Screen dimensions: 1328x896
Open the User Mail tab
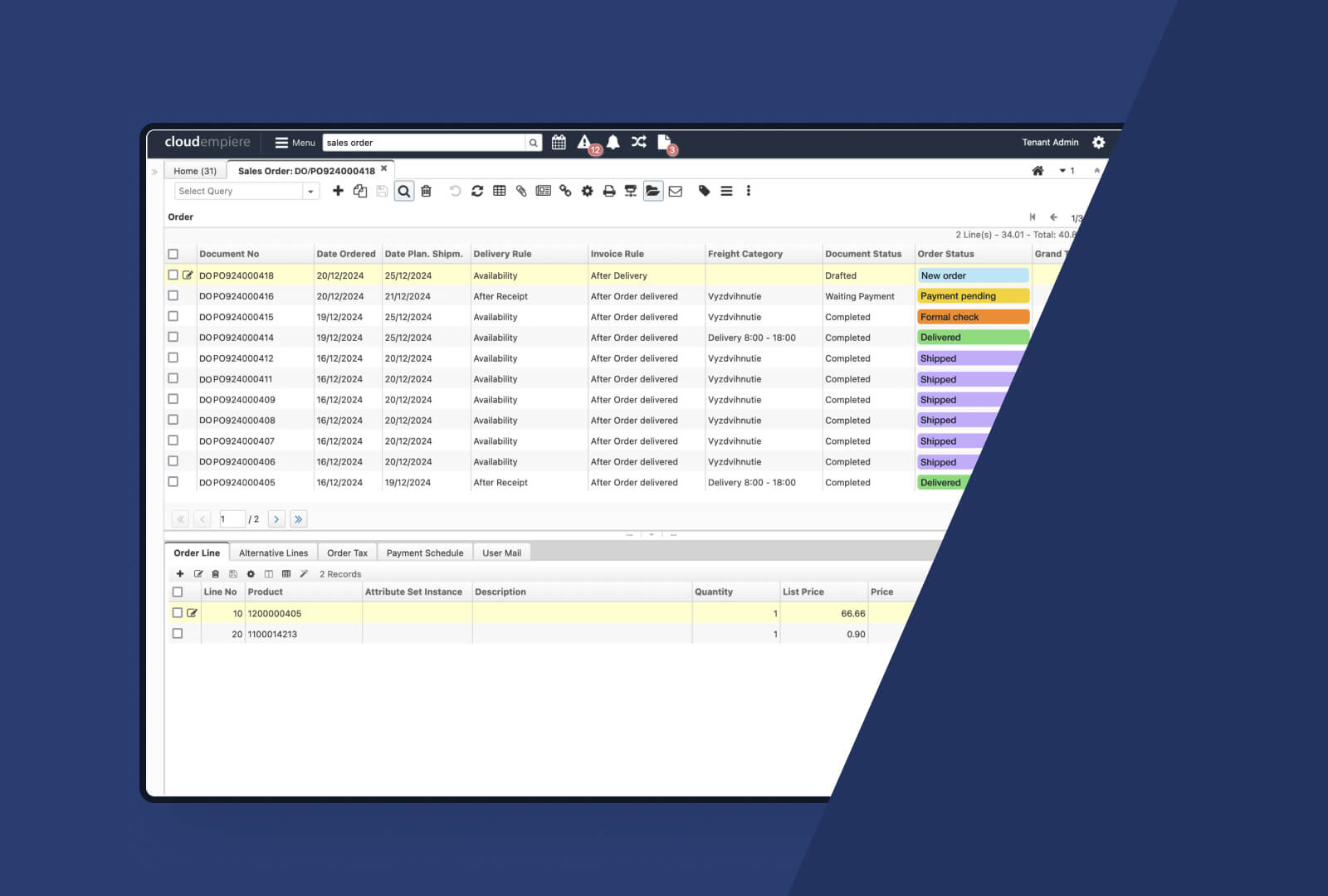pos(502,553)
